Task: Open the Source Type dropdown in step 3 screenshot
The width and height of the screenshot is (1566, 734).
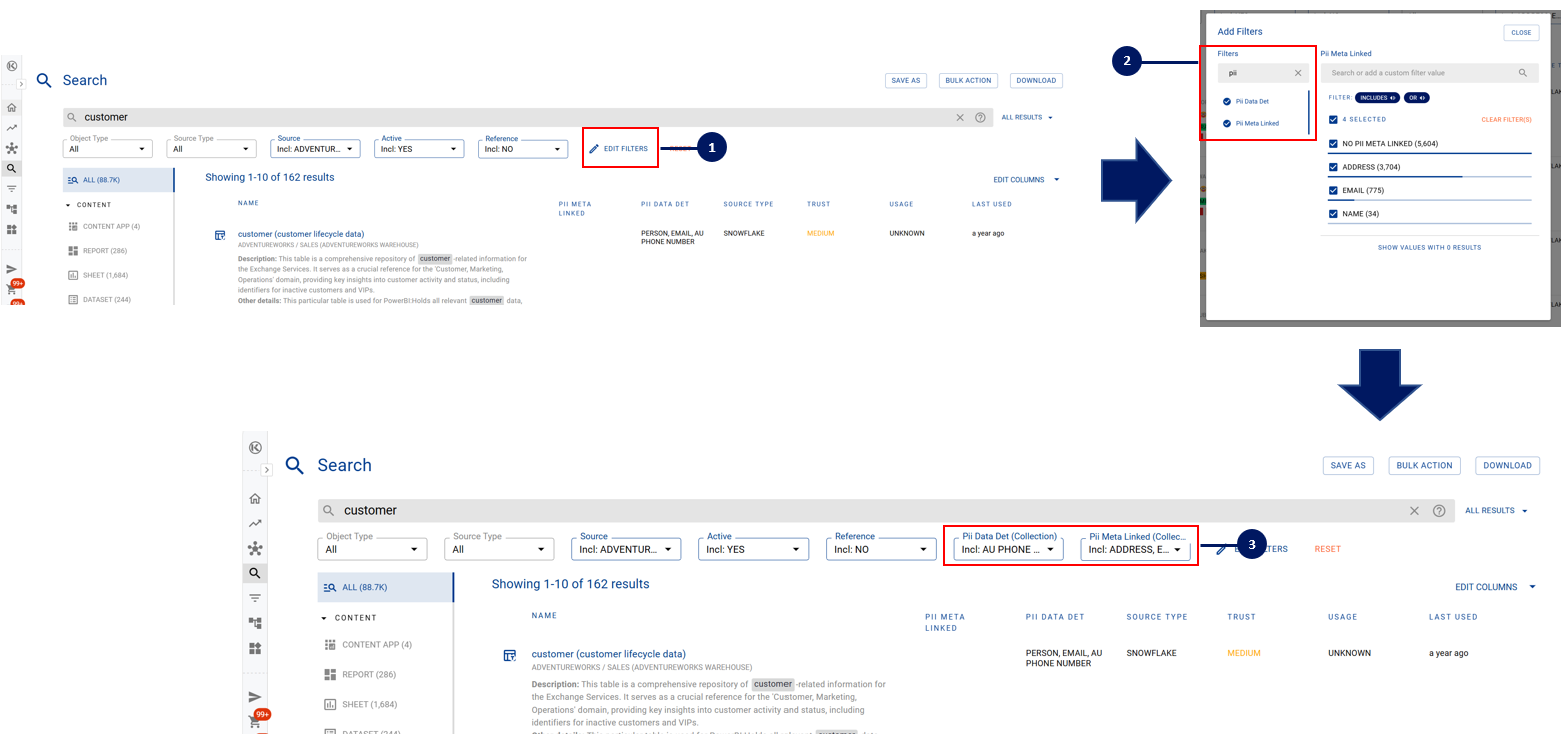Action: pyautogui.click(x=499, y=549)
